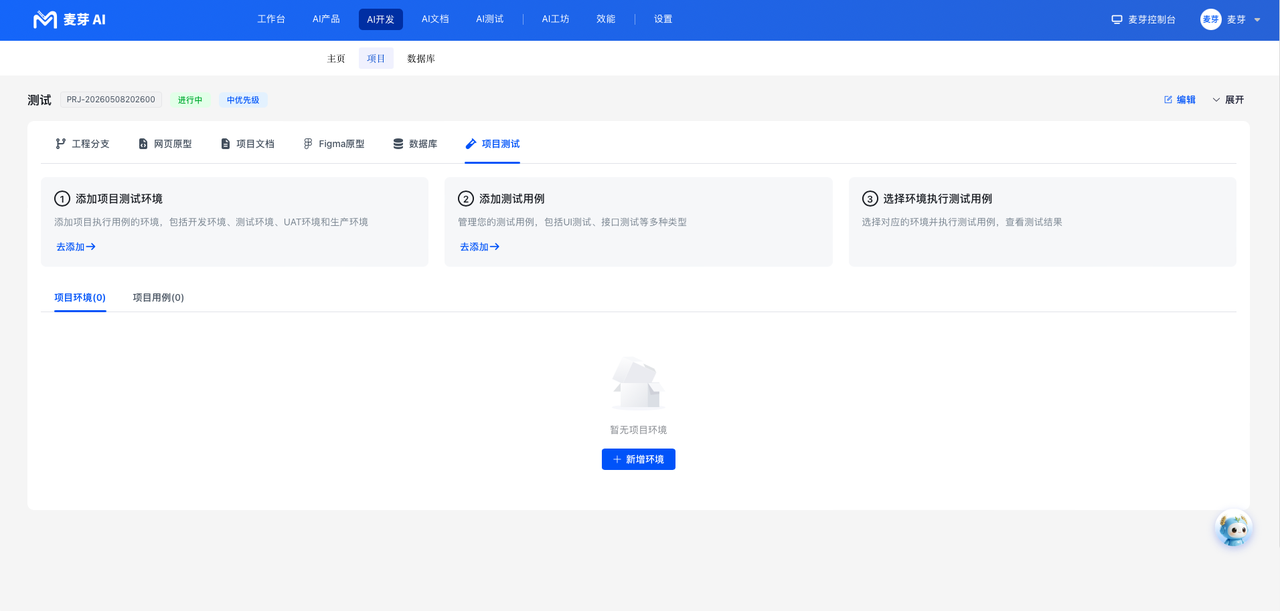
Task: Switch to 项目文档 tab
Action: 247,144
